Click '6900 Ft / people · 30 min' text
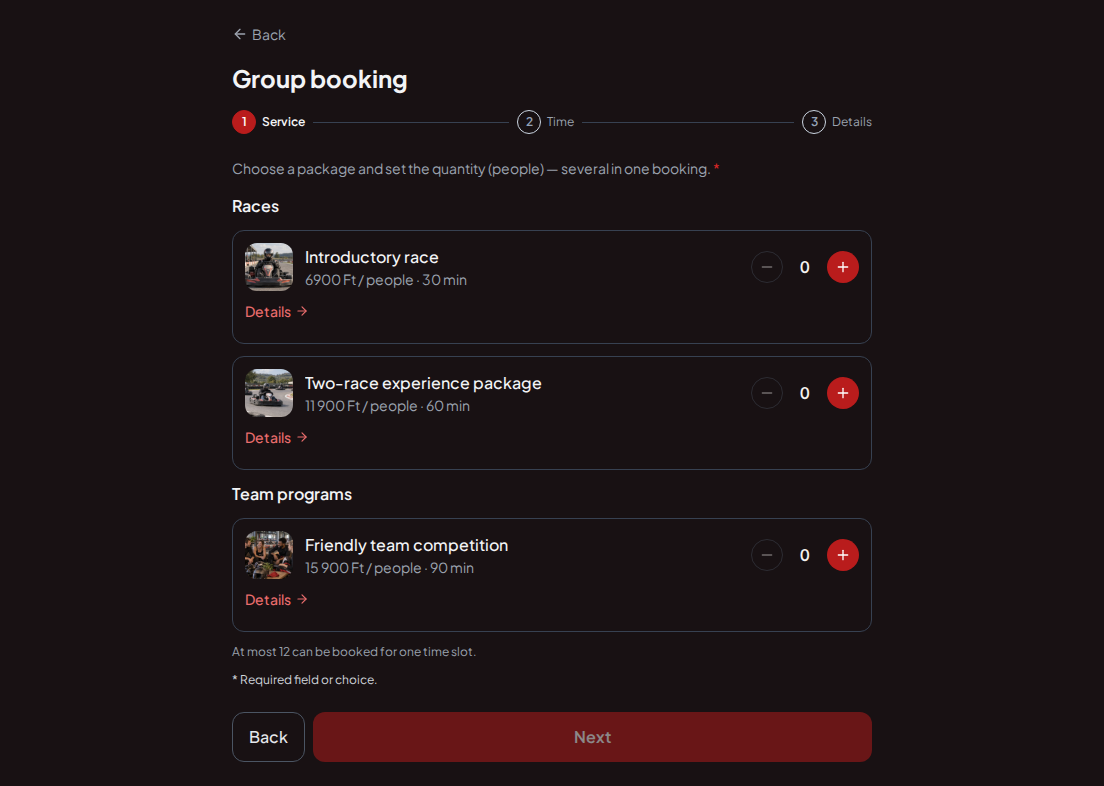 click(x=386, y=280)
